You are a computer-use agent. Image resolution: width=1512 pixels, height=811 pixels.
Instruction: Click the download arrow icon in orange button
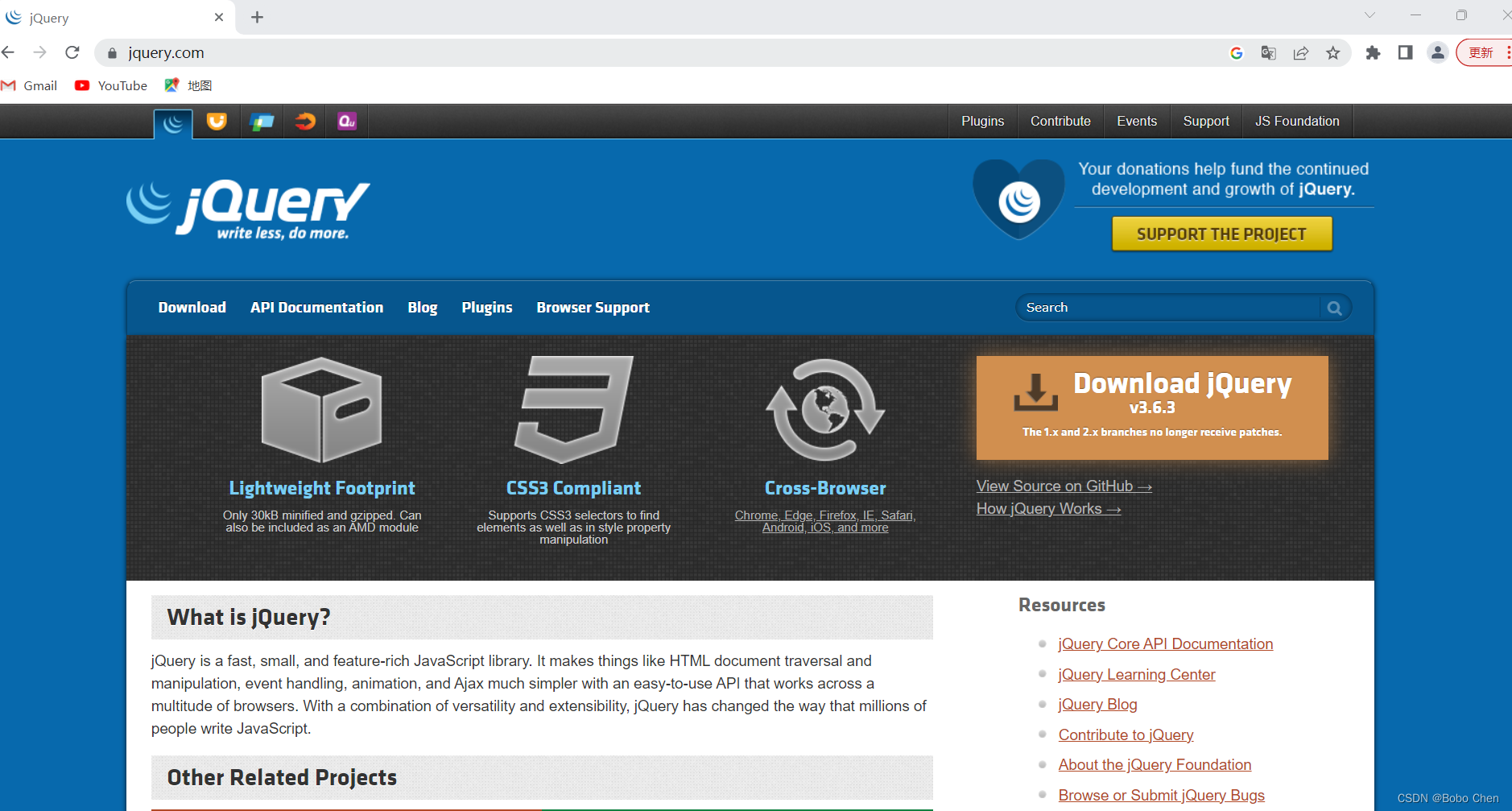(1035, 392)
